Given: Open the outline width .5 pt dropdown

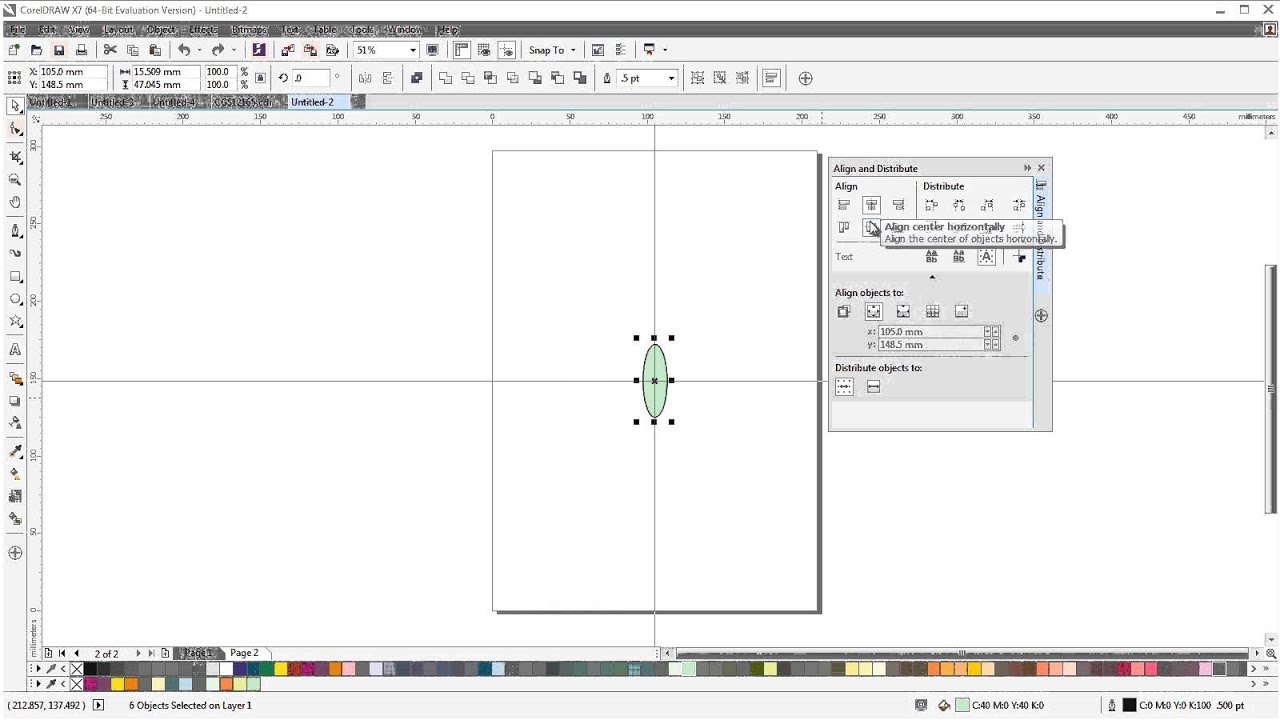Looking at the screenshot, I should click(x=671, y=78).
